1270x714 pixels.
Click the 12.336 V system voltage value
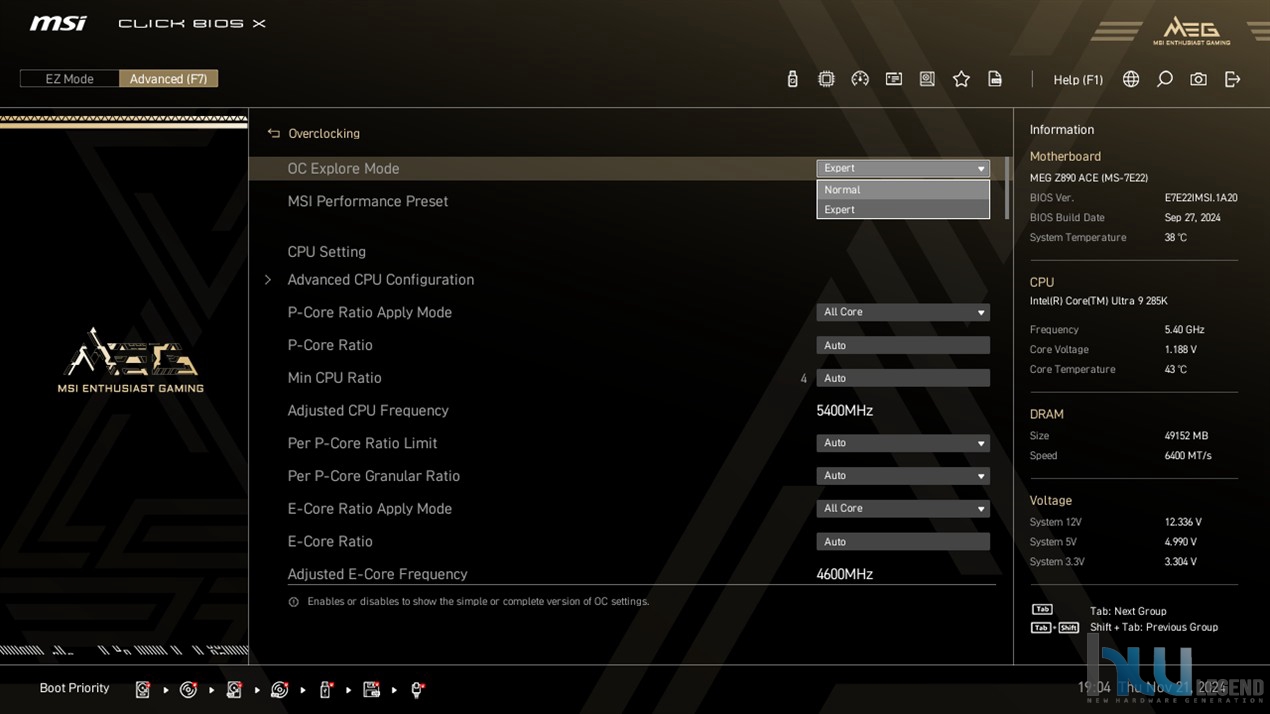(1183, 522)
